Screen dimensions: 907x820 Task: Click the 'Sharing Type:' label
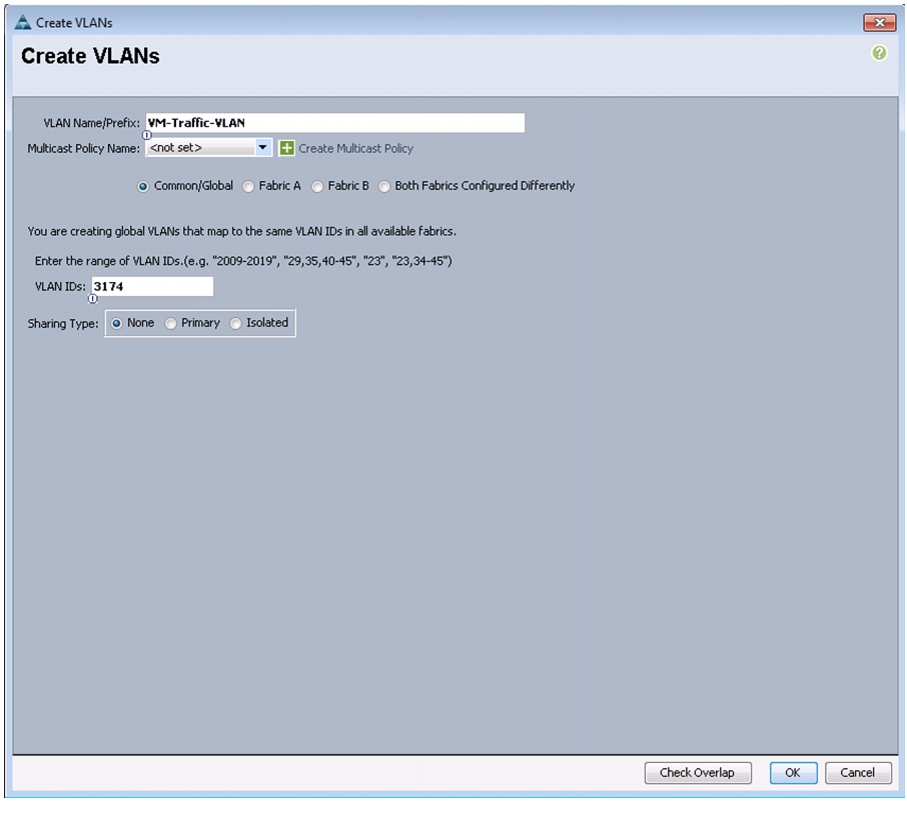tap(62, 324)
